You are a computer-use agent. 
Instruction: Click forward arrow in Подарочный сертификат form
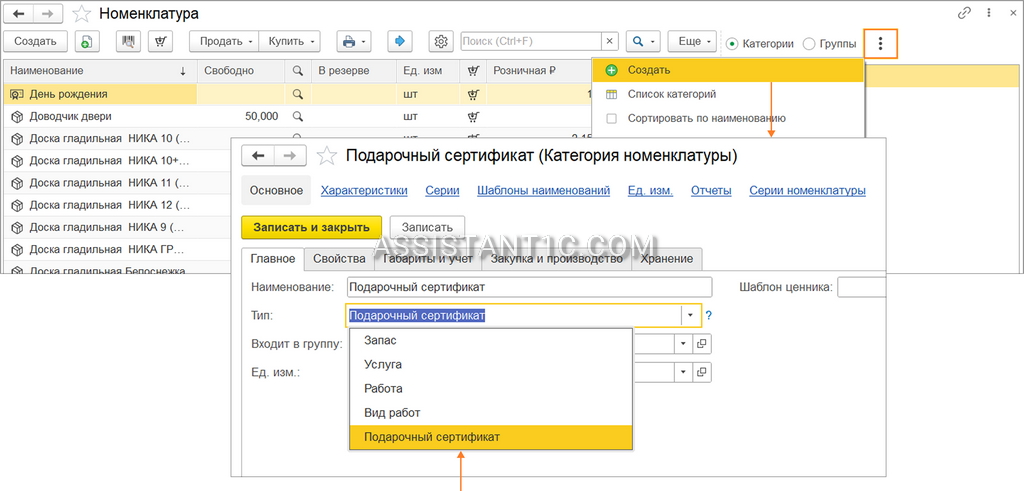click(289, 155)
